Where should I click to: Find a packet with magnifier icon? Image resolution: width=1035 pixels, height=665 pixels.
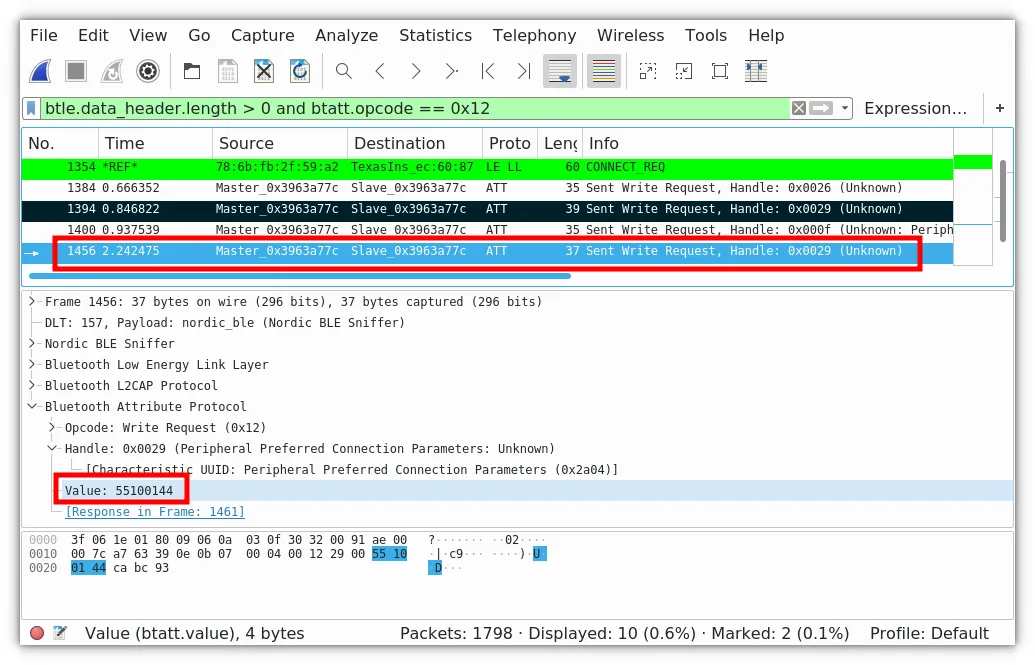coord(344,71)
